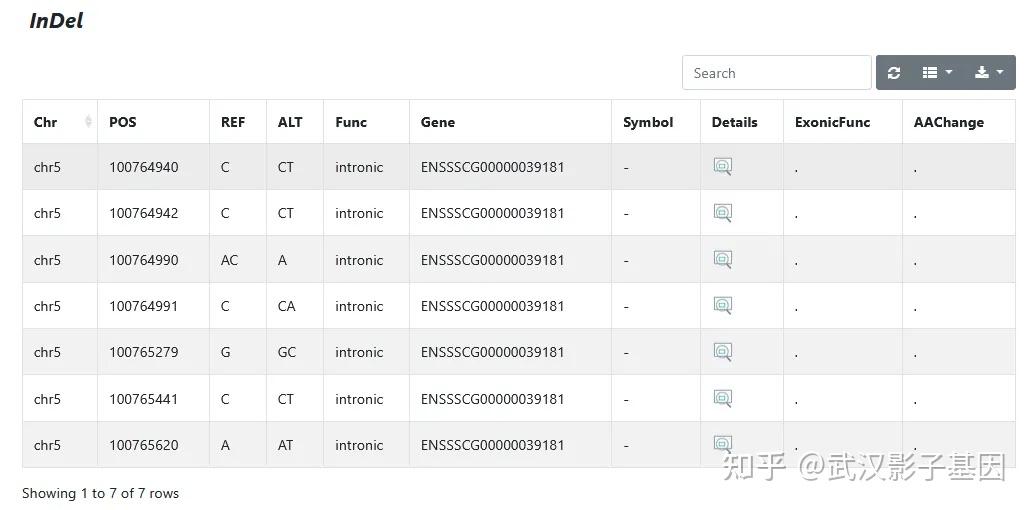Open details icon for POS 100765279
This screenshot has height=510, width=1033.
click(x=723, y=352)
